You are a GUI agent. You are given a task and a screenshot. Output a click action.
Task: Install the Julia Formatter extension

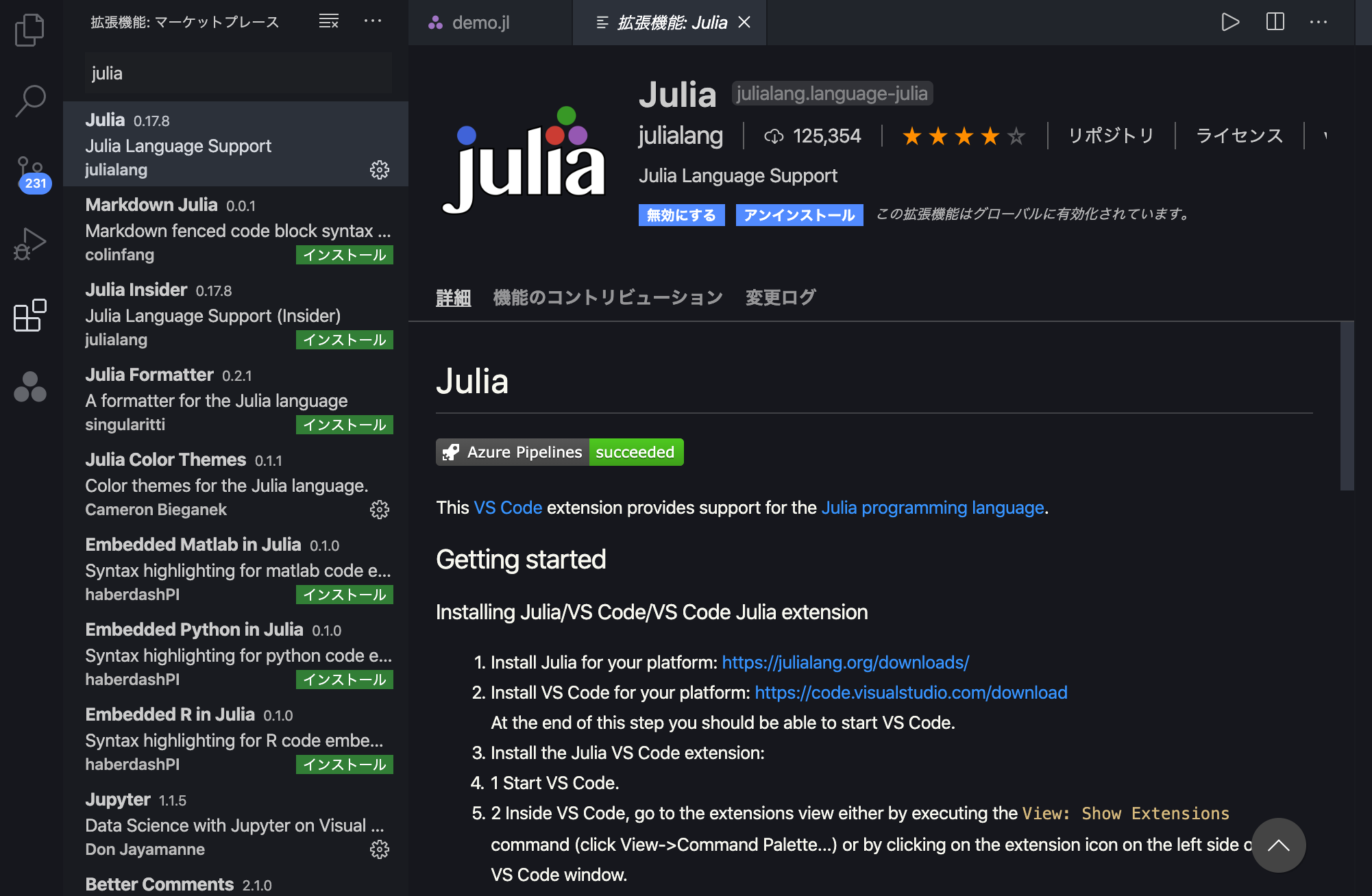345,425
